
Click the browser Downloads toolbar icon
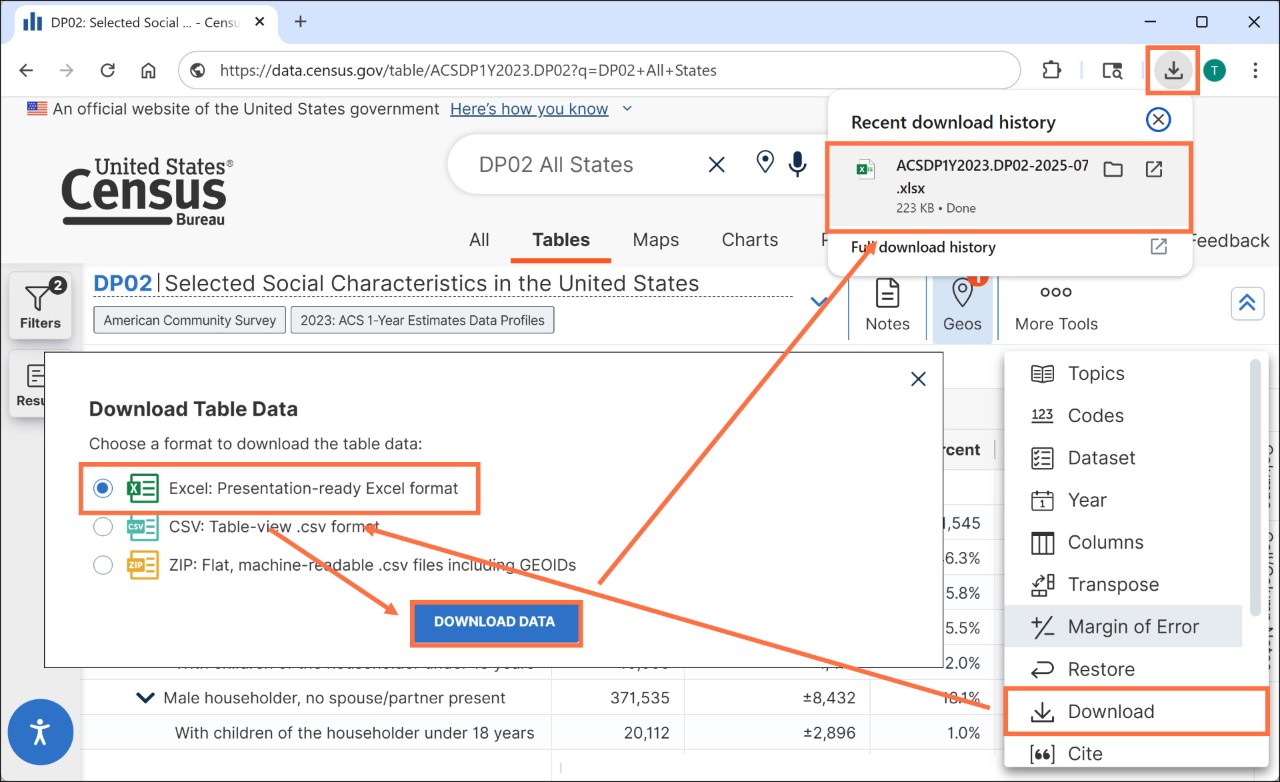(x=1173, y=70)
